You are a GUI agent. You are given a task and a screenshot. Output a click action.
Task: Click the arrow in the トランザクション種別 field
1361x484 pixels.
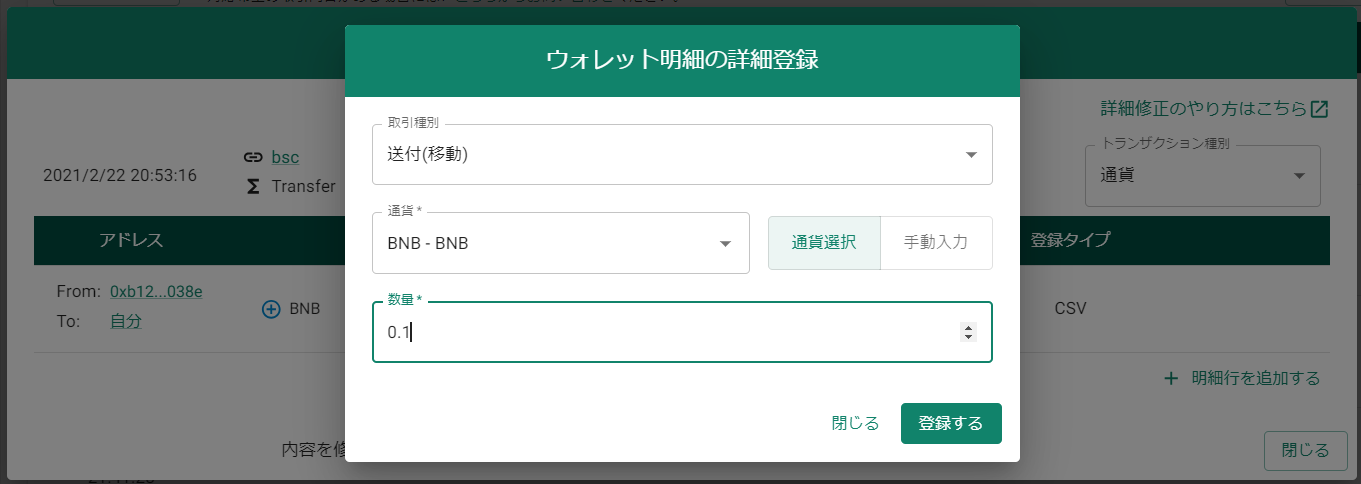click(1299, 176)
